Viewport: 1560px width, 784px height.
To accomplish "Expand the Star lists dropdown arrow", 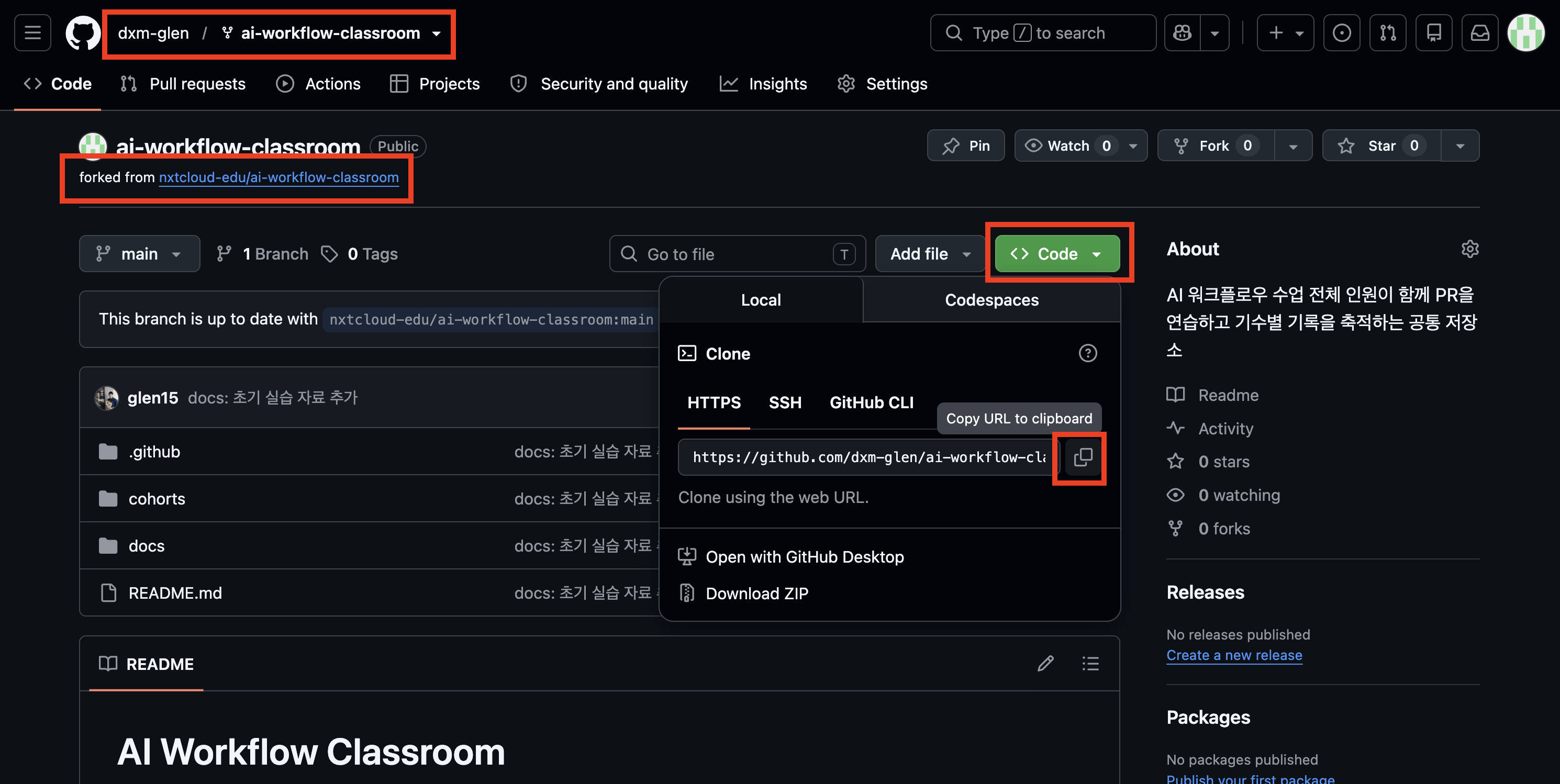I will point(1460,146).
